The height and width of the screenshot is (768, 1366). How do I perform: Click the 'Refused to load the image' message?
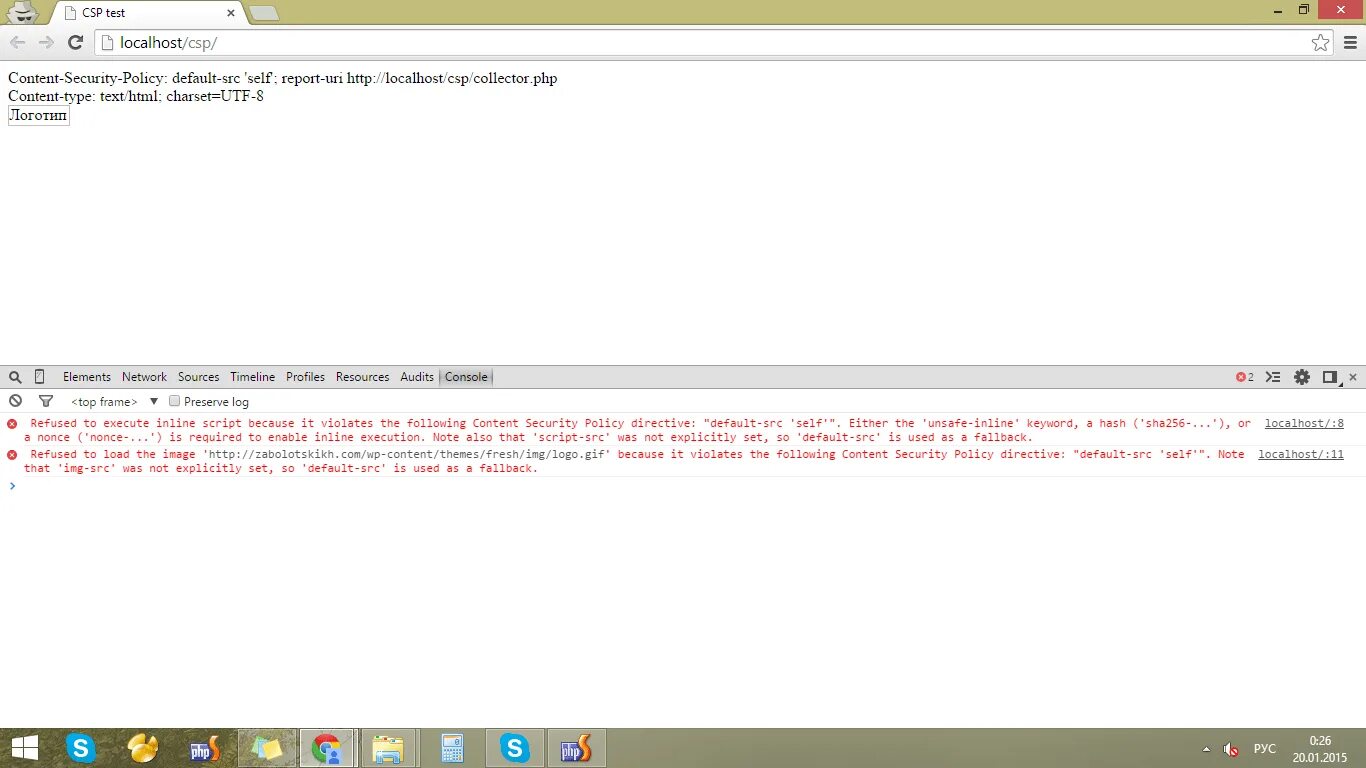click(634, 461)
